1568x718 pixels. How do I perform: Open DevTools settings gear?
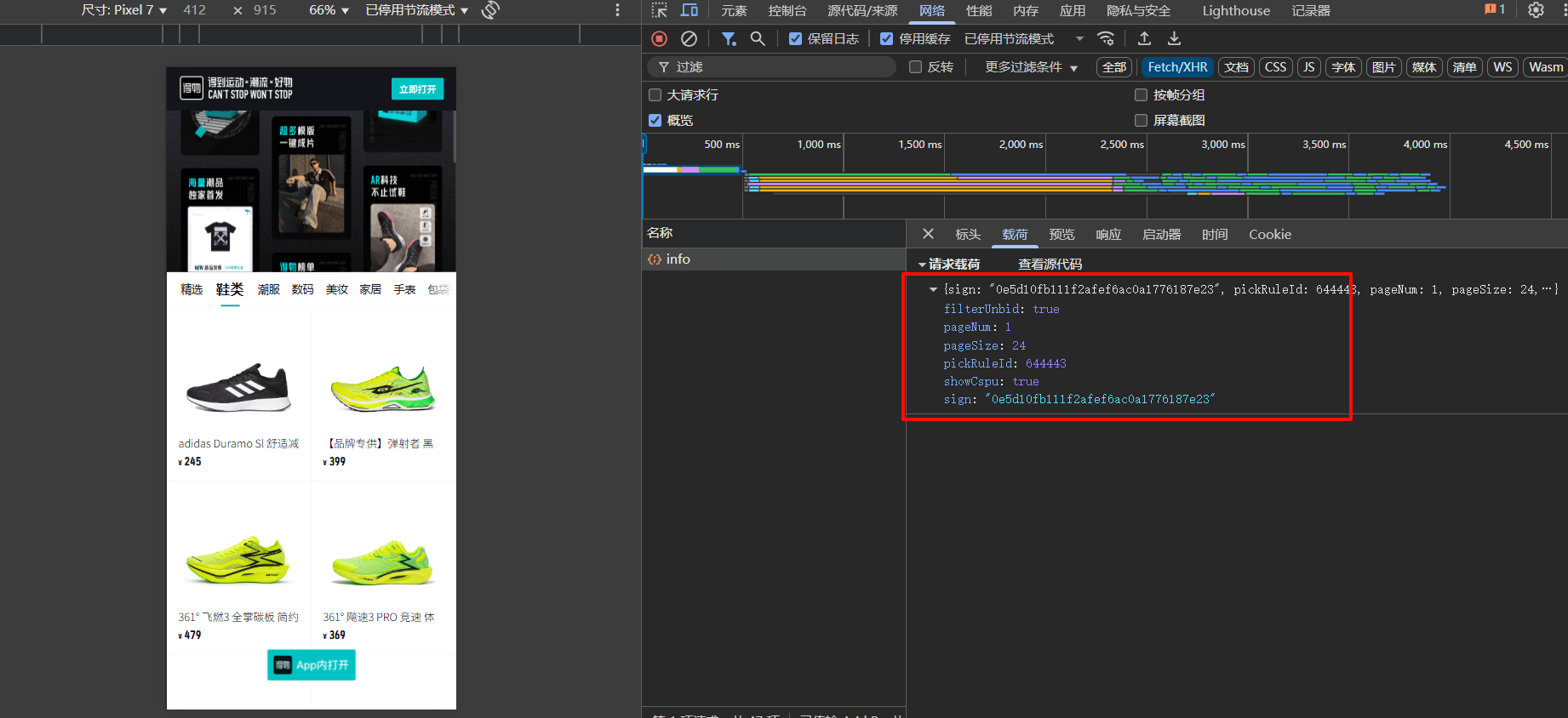pos(1536,10)
